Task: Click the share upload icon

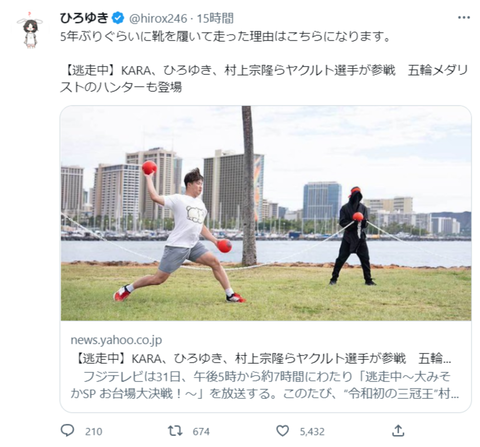Action: [x=398, y=431]
